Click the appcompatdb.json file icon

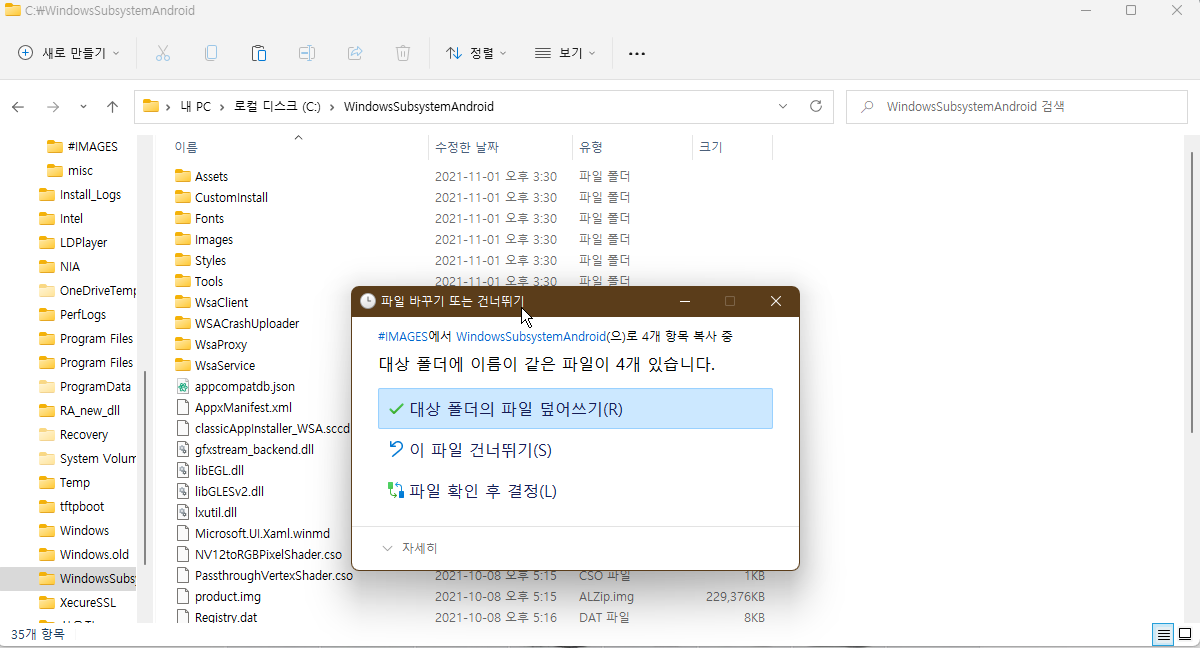[182, 386]
